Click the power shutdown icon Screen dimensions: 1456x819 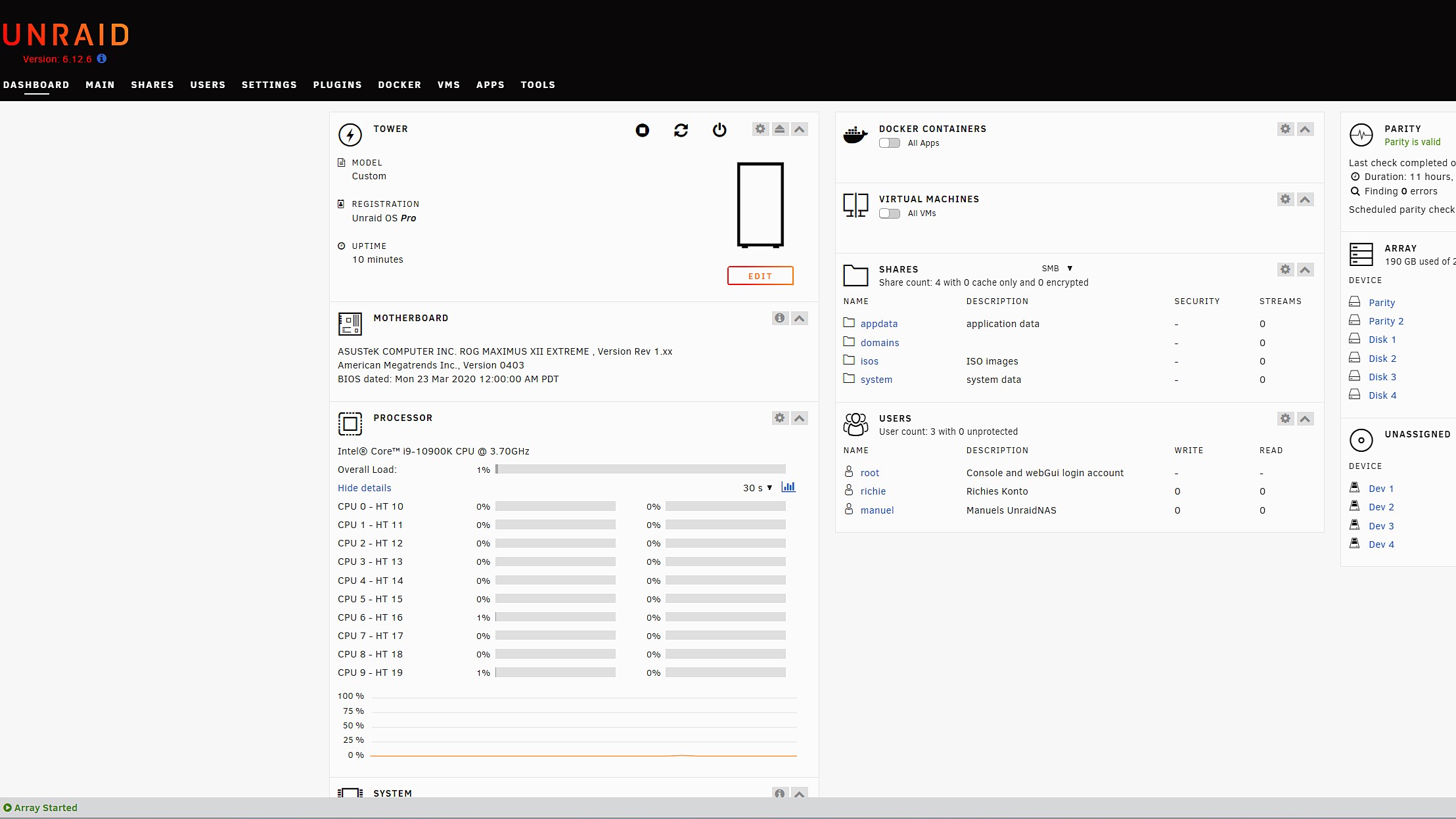coord(719,130)
